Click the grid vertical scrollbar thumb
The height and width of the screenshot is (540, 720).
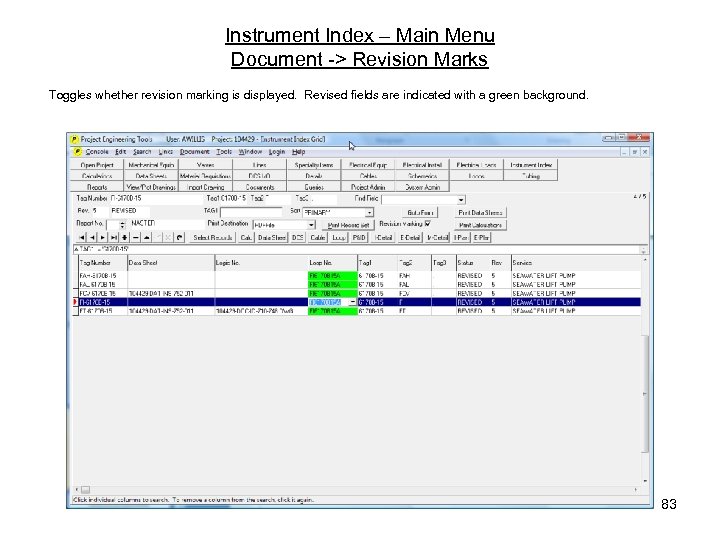[645, 394]
